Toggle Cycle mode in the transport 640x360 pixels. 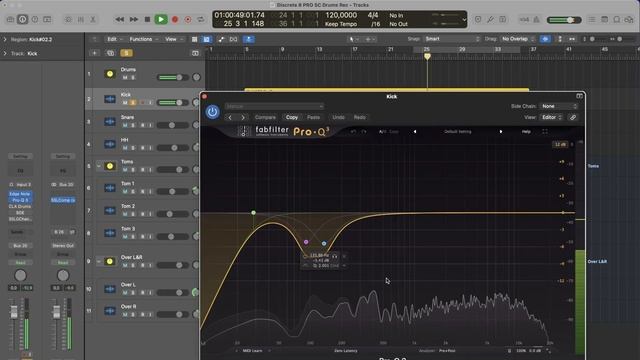tap(201, 19)
